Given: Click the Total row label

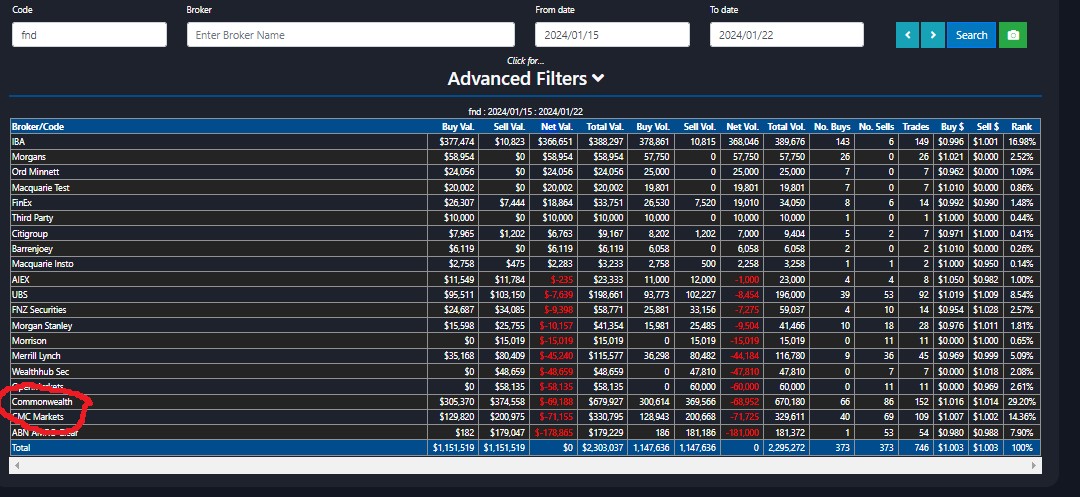Looking at the screenshot, I should pyautogui.click(x=21, y=447).
